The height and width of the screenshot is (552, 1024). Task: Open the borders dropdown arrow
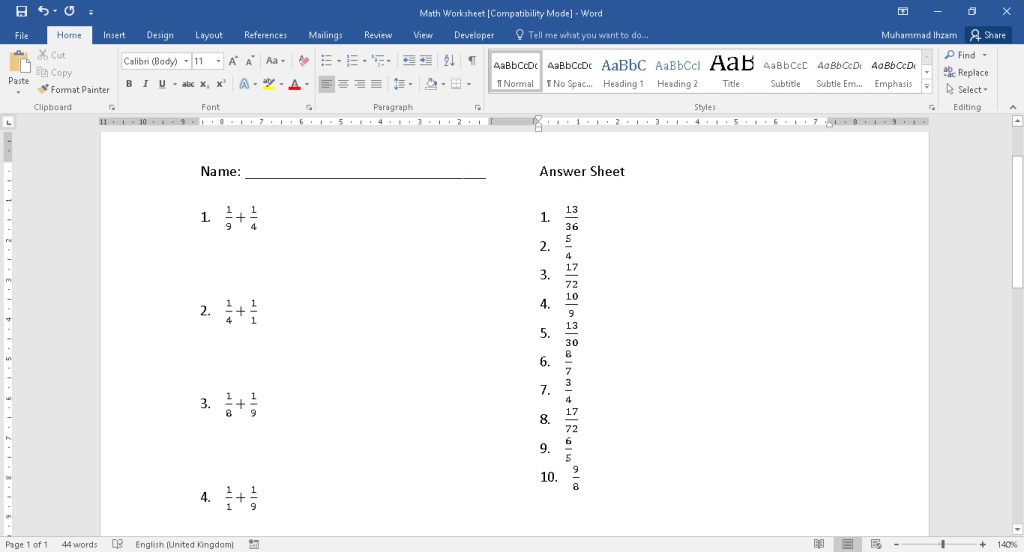(x=468, y=84)
